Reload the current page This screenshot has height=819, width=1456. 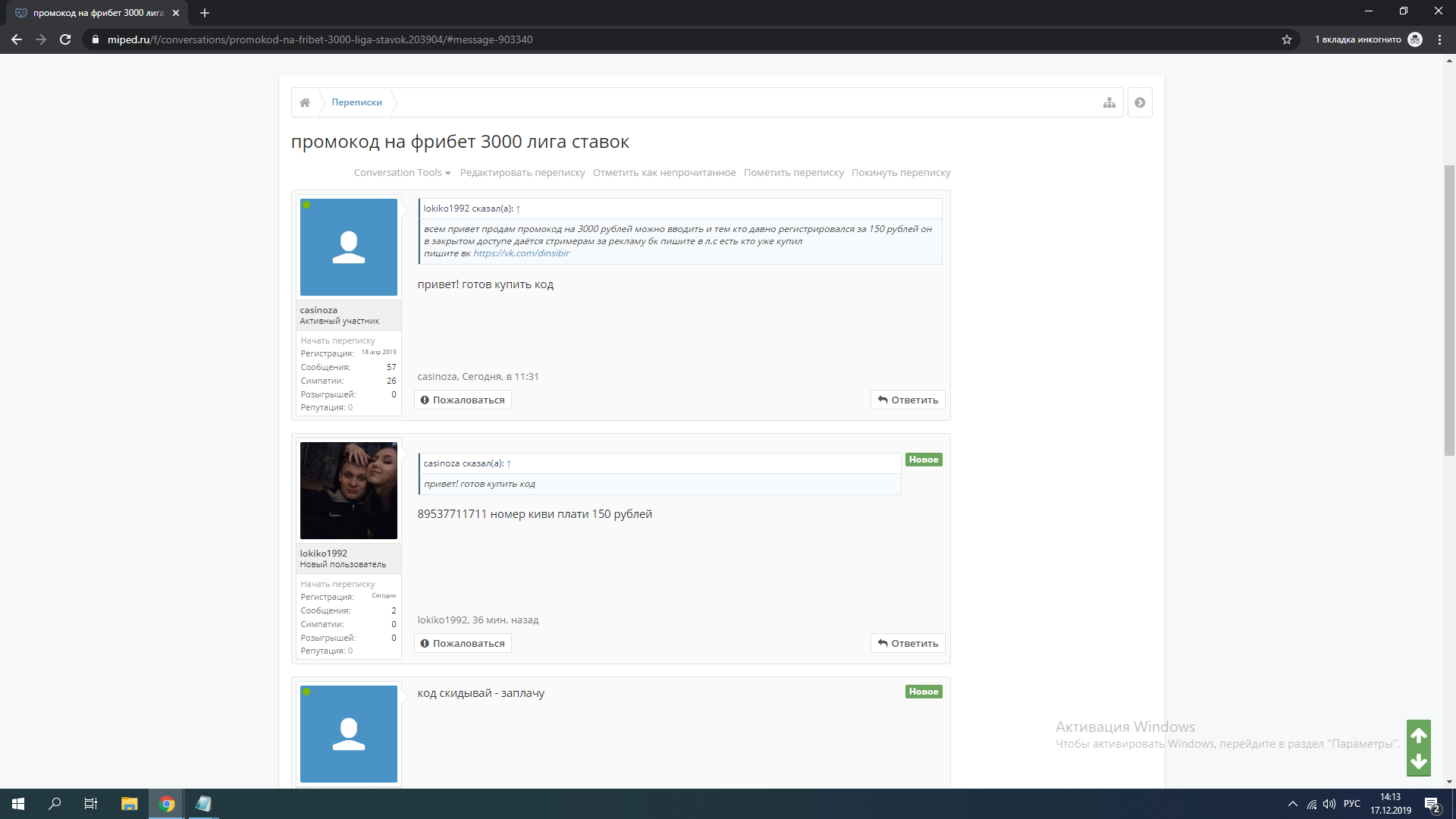click(x=65, y=39)
